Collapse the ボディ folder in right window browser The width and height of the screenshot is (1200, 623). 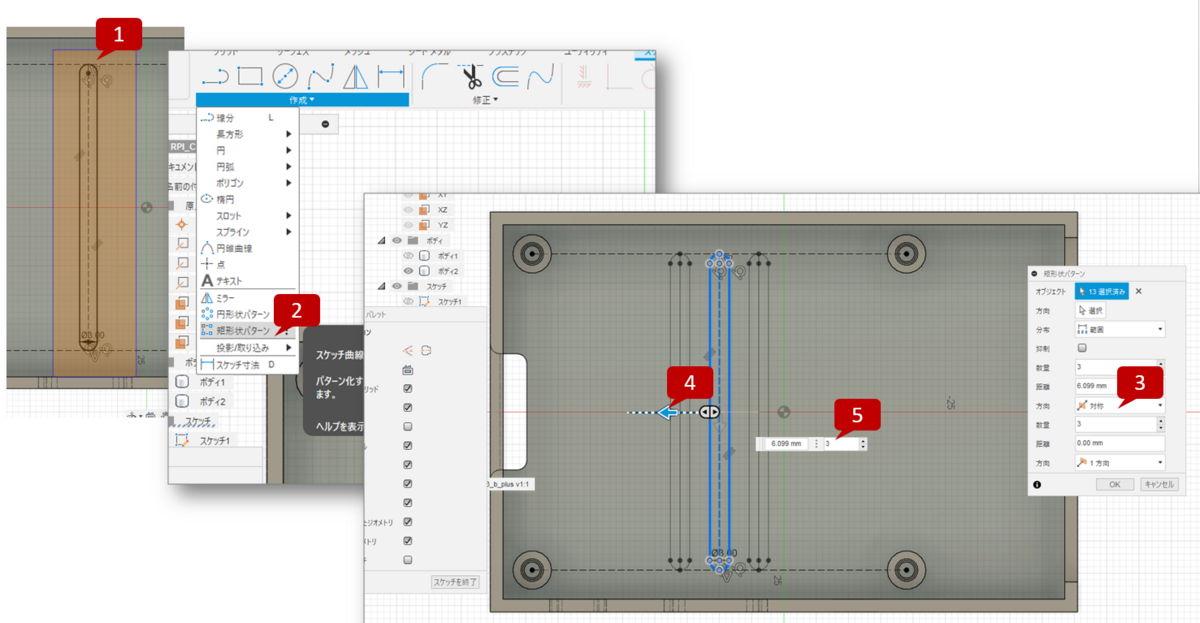click(381, 241)
